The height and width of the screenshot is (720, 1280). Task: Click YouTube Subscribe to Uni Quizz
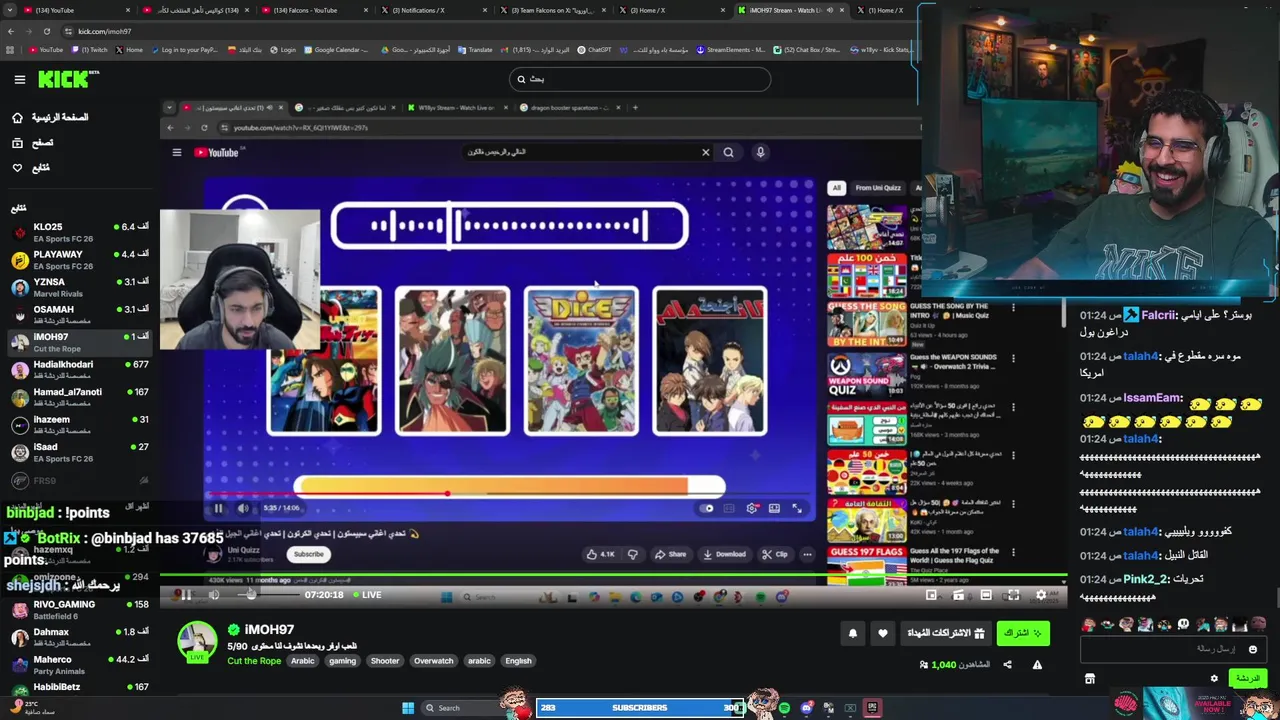point(308,554)
